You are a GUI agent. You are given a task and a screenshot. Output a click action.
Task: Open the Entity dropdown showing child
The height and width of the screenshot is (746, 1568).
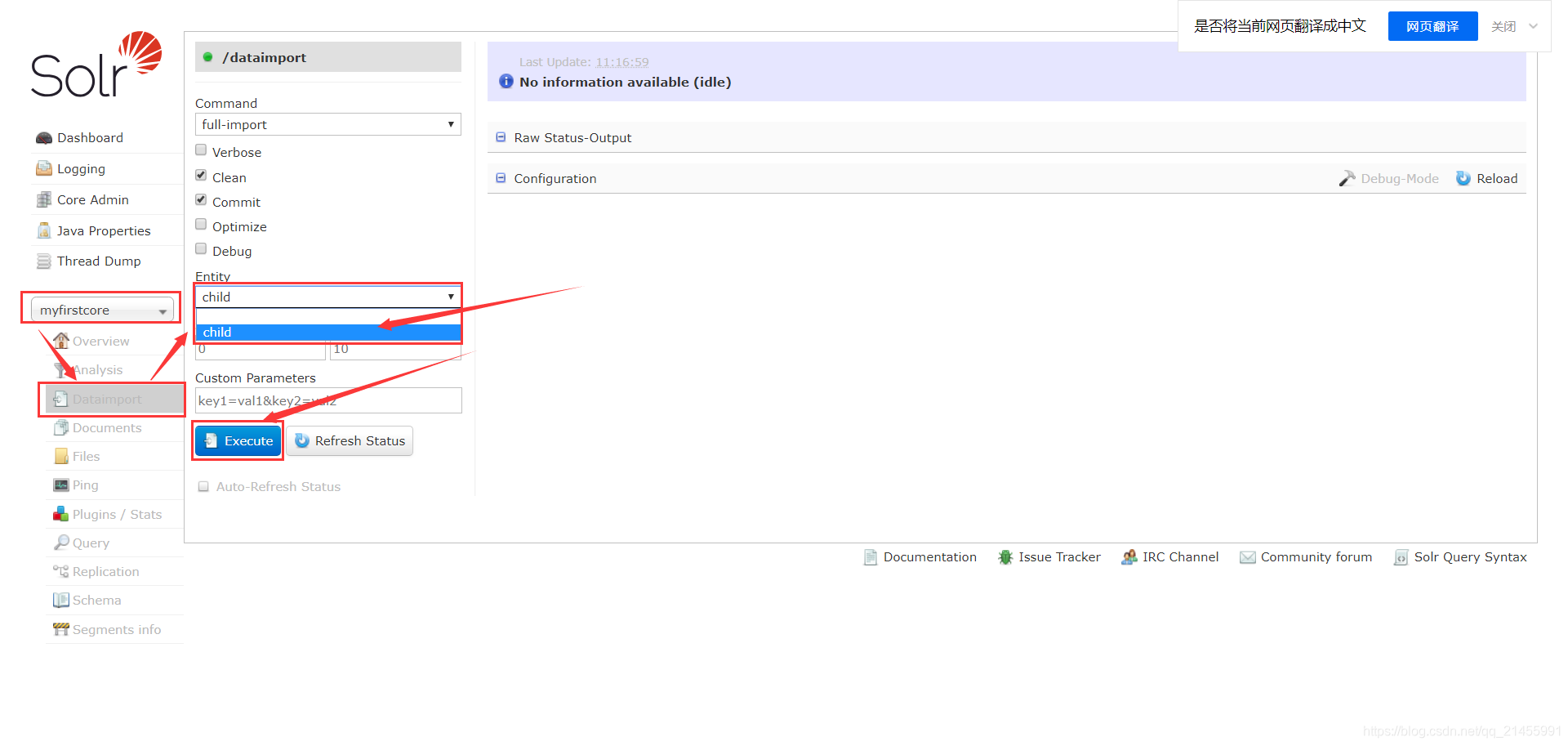(328, 297)
